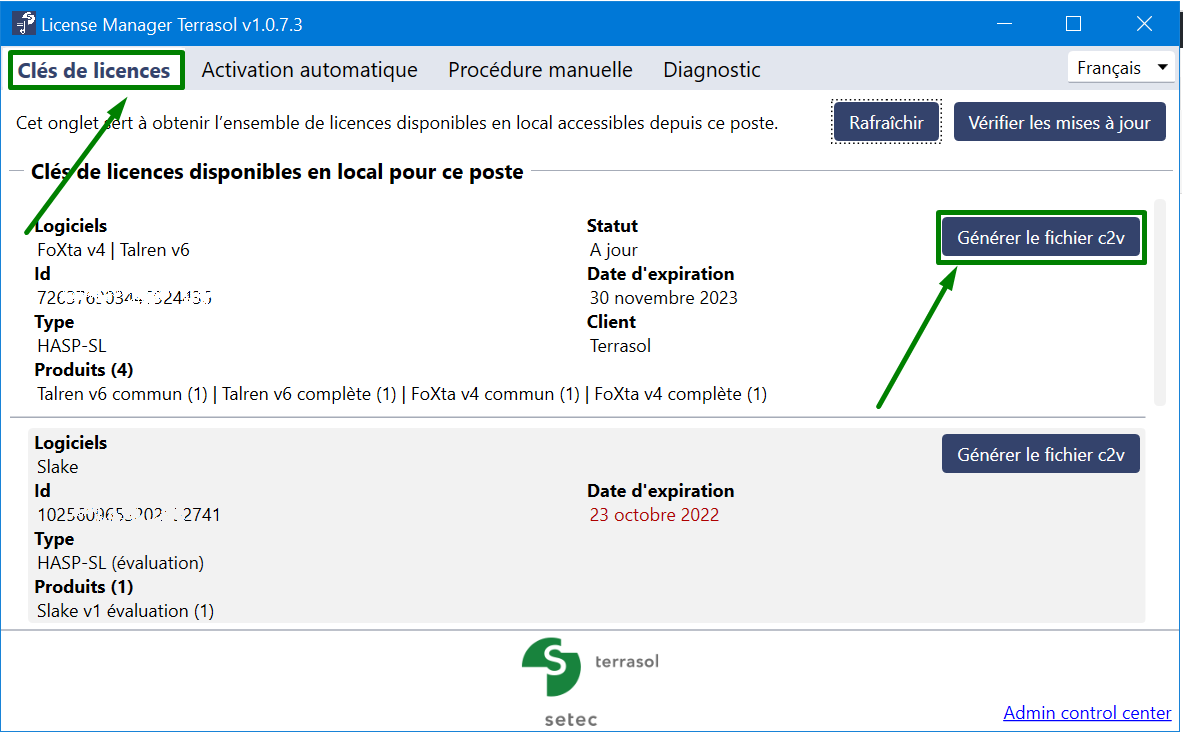The width and height of the screenshot is (1183, 734).
Task: Click the setec terrasol logo
Action: coord(590,683)
